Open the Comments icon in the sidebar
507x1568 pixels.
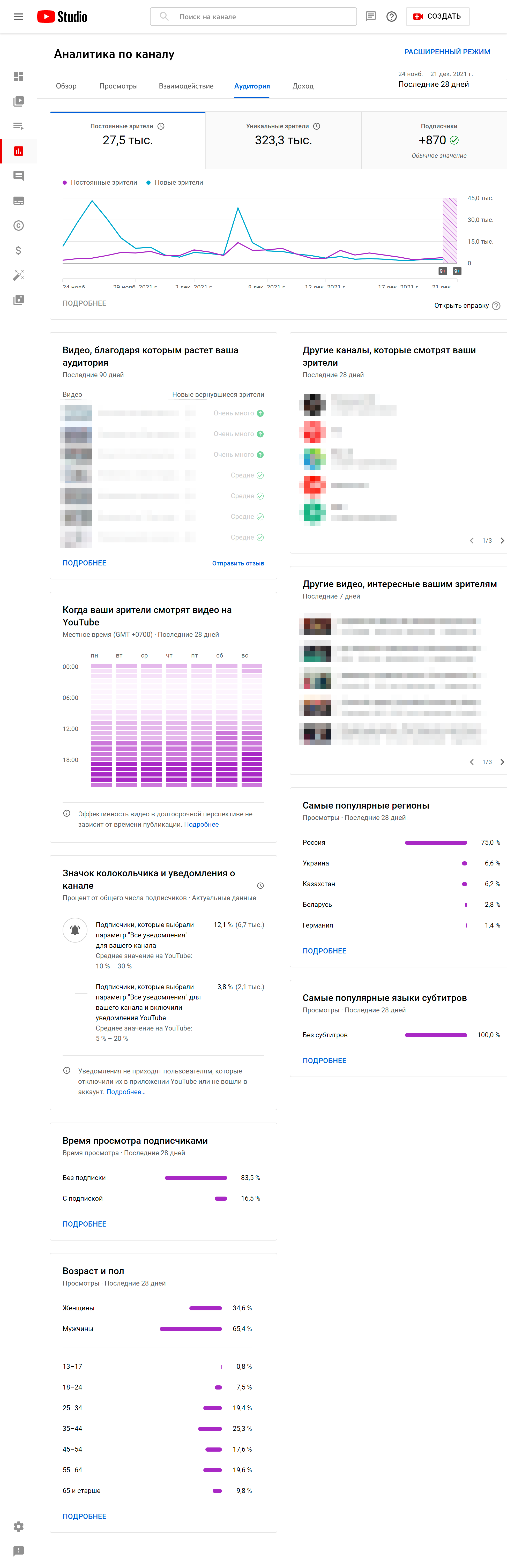click(18, 175)
